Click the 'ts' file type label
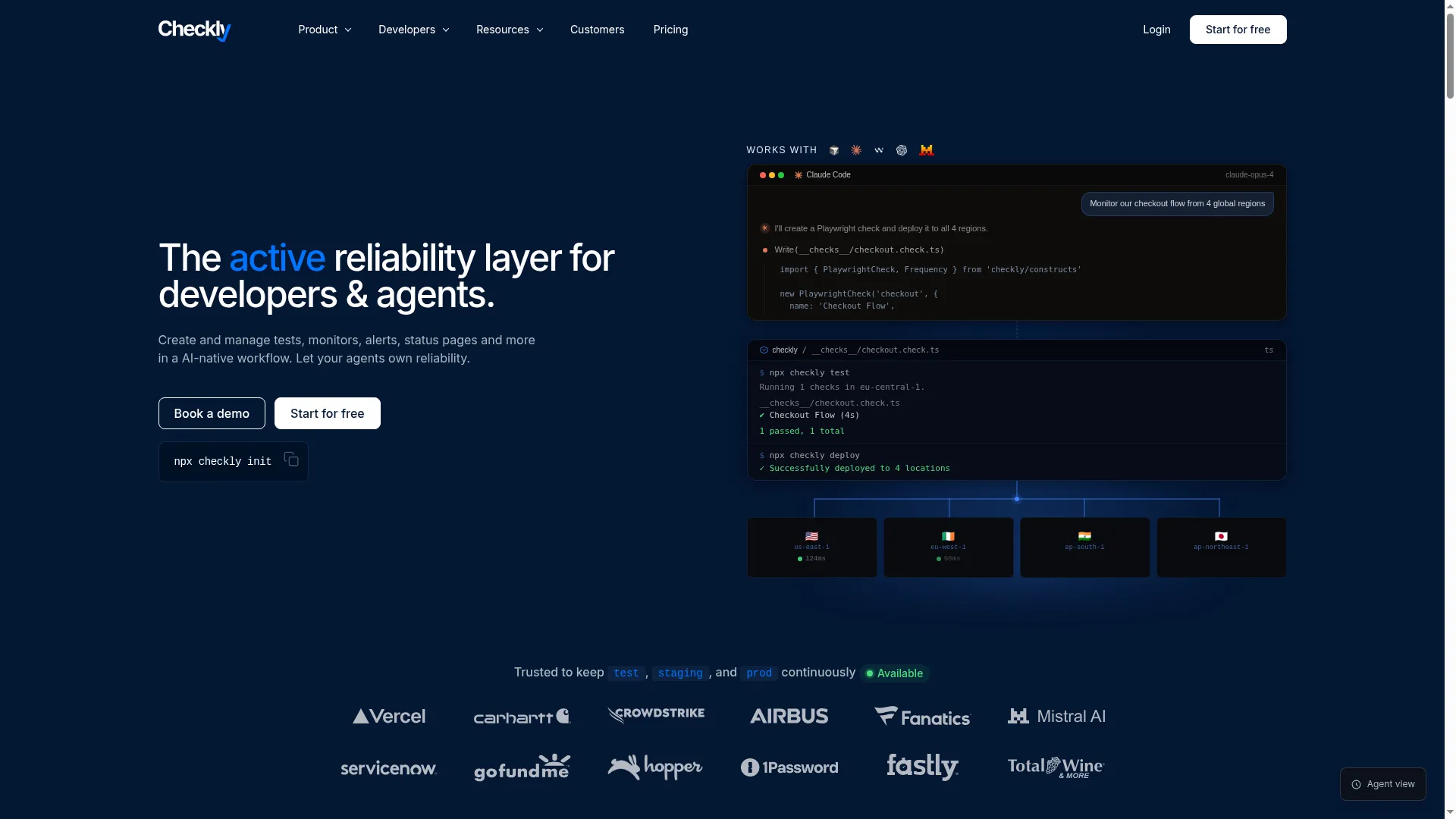Viewport: 1456px width, 819px height. point(1269,350)
